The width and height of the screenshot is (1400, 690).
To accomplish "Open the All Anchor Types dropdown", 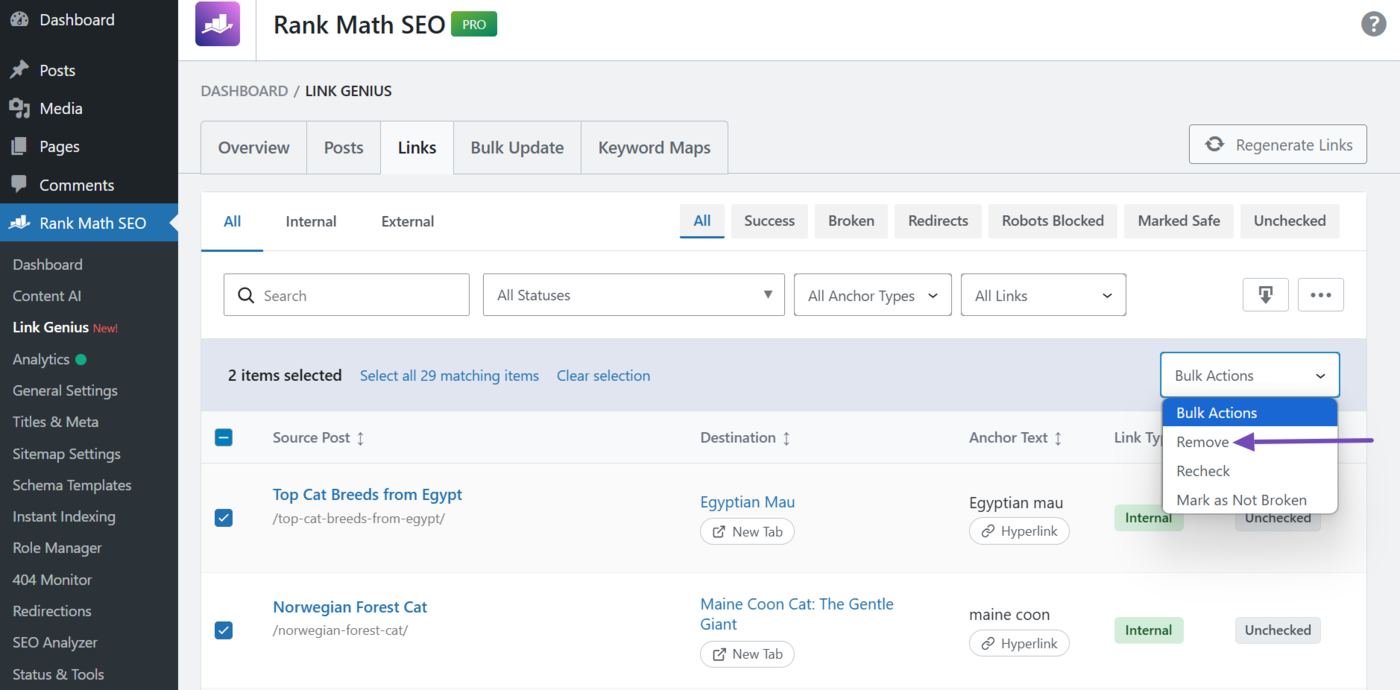I will click(872, 294).
